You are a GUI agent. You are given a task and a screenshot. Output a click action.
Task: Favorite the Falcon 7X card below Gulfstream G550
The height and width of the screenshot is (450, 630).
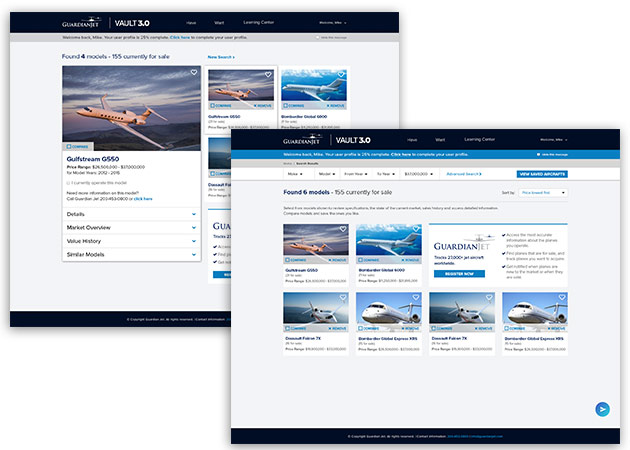343,298
